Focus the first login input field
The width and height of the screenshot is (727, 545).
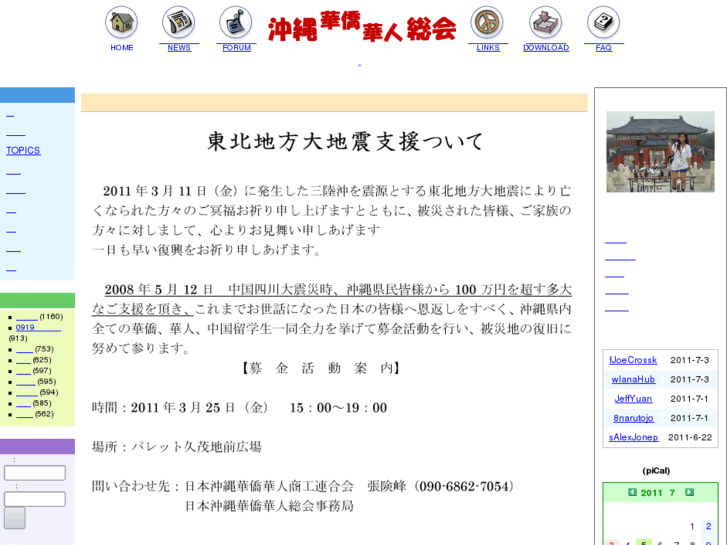click(35, 473)
